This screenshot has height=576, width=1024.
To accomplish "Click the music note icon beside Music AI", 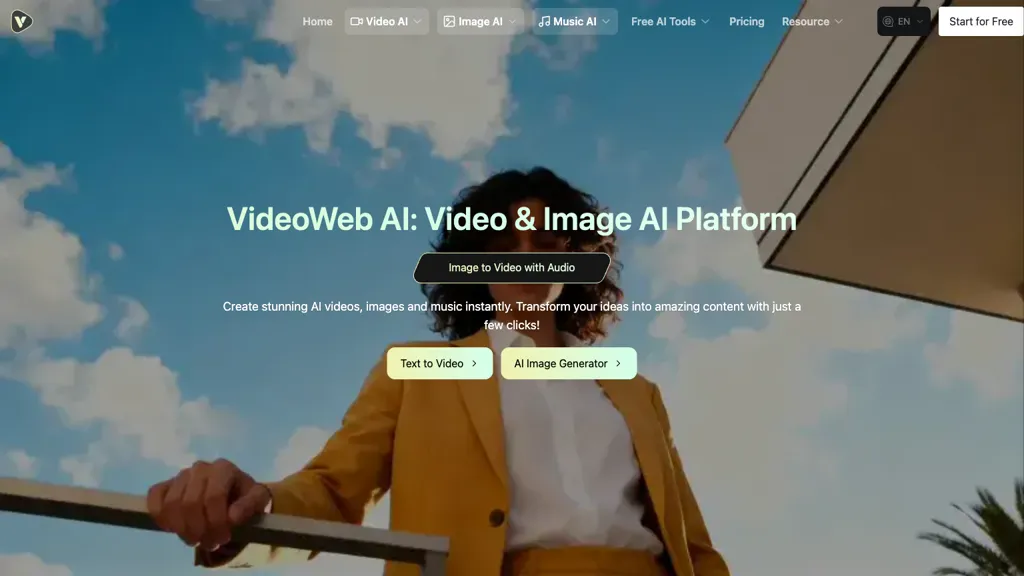I will click(543, 21).
